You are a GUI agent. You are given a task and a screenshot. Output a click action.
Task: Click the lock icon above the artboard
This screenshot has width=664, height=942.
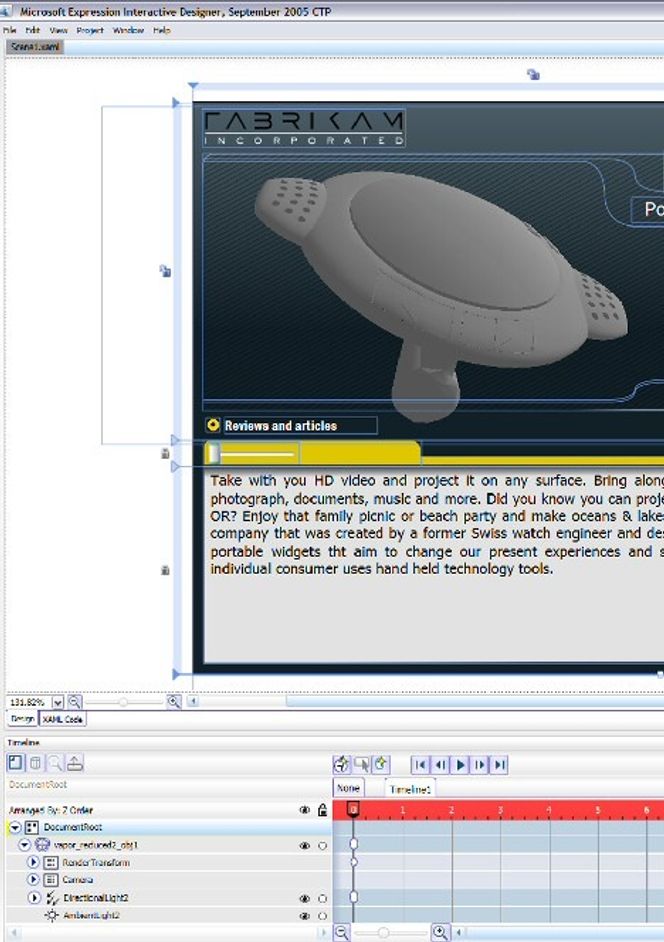coord(533,74)
